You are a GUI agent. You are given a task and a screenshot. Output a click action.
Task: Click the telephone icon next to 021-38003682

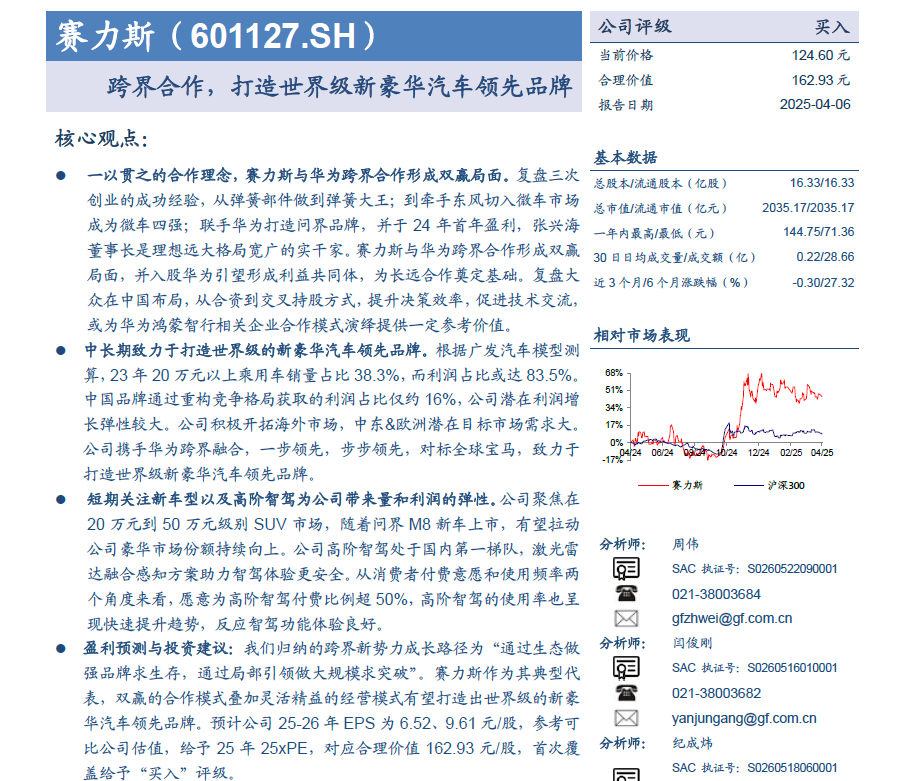pos(626,693)
